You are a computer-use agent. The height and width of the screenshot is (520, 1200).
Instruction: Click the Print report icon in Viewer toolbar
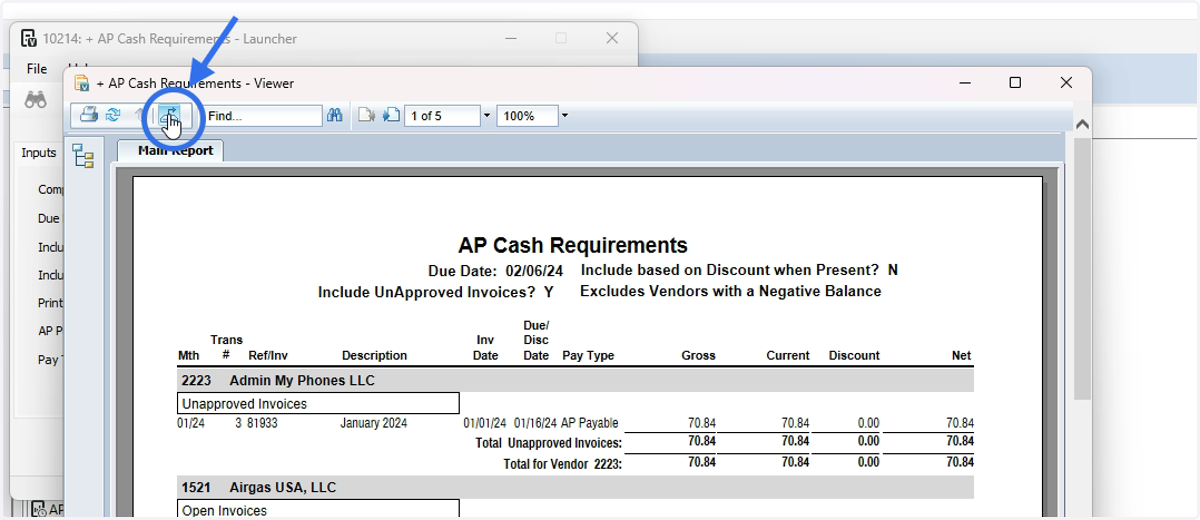pos(88,115)
